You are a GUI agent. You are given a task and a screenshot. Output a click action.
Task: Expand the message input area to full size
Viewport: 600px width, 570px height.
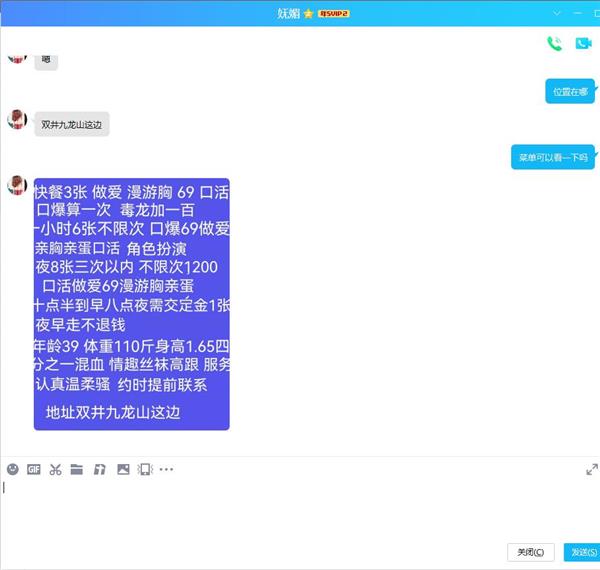coord(591,469)
